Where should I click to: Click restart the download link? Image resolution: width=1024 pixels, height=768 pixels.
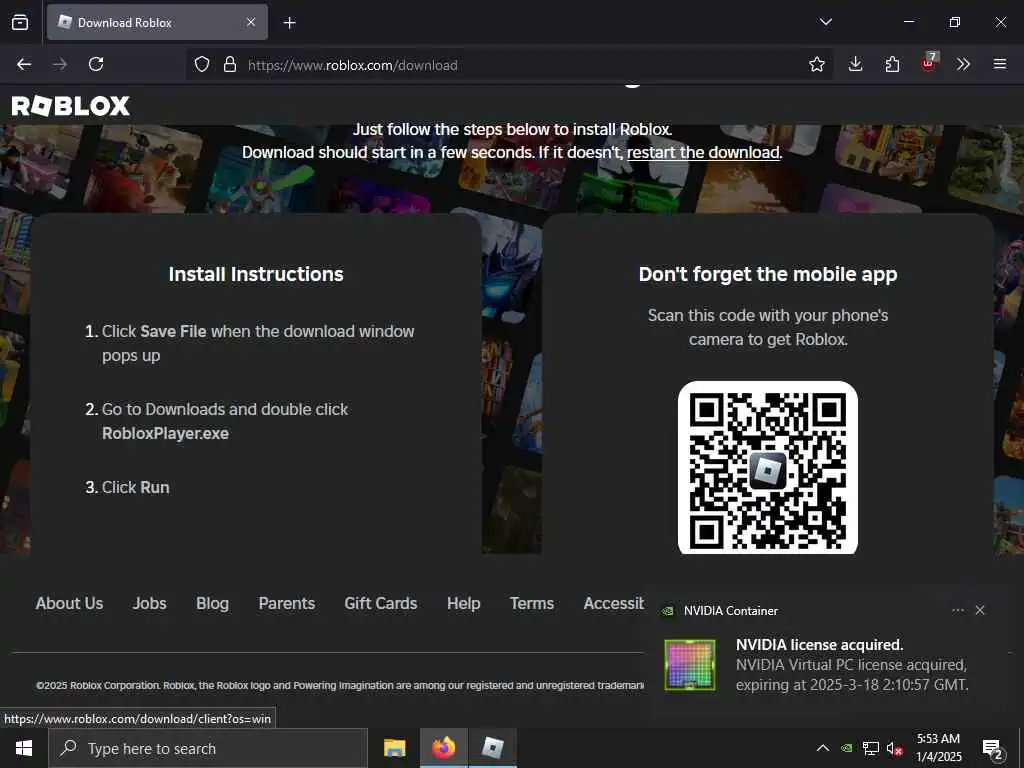tap(703, 152)
